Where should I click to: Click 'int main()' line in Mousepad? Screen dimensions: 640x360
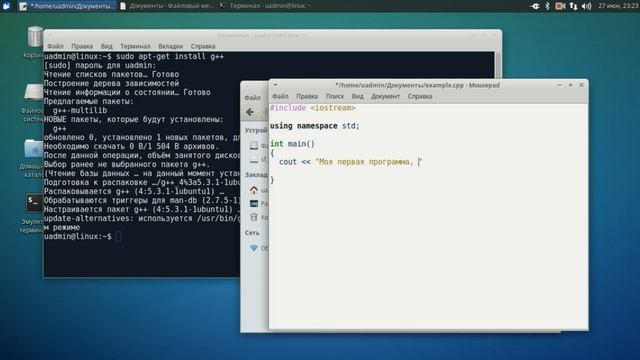pos(292,144)
